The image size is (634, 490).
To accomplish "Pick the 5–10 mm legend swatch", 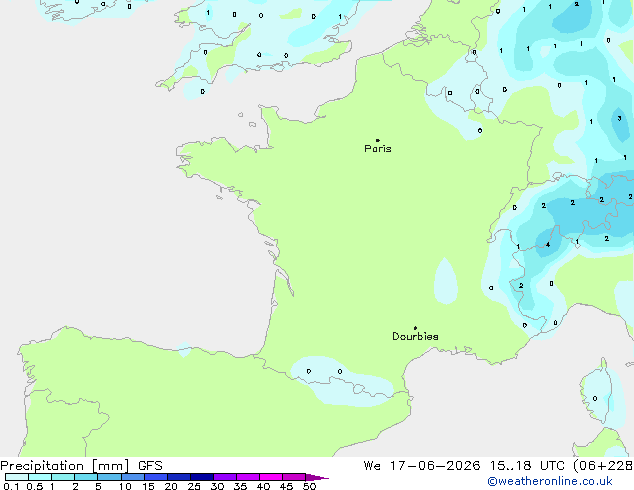I will point(109,477).
